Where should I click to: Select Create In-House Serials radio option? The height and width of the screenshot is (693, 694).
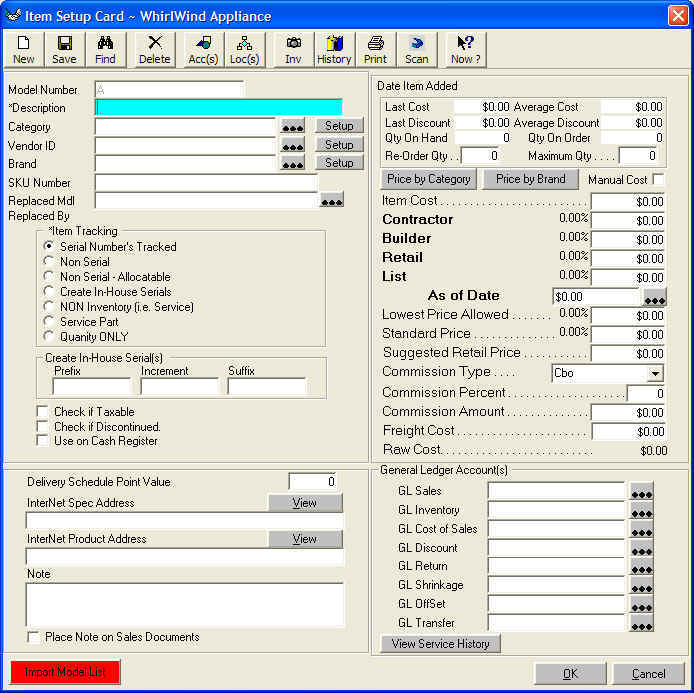click(49, 291)
